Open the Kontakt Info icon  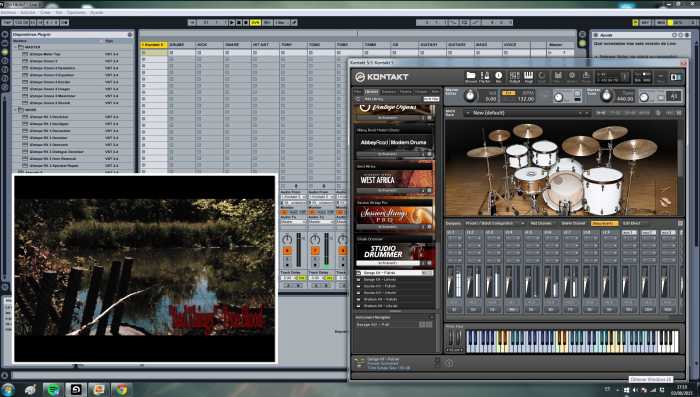pyautogui.click(x=499, y=76)
